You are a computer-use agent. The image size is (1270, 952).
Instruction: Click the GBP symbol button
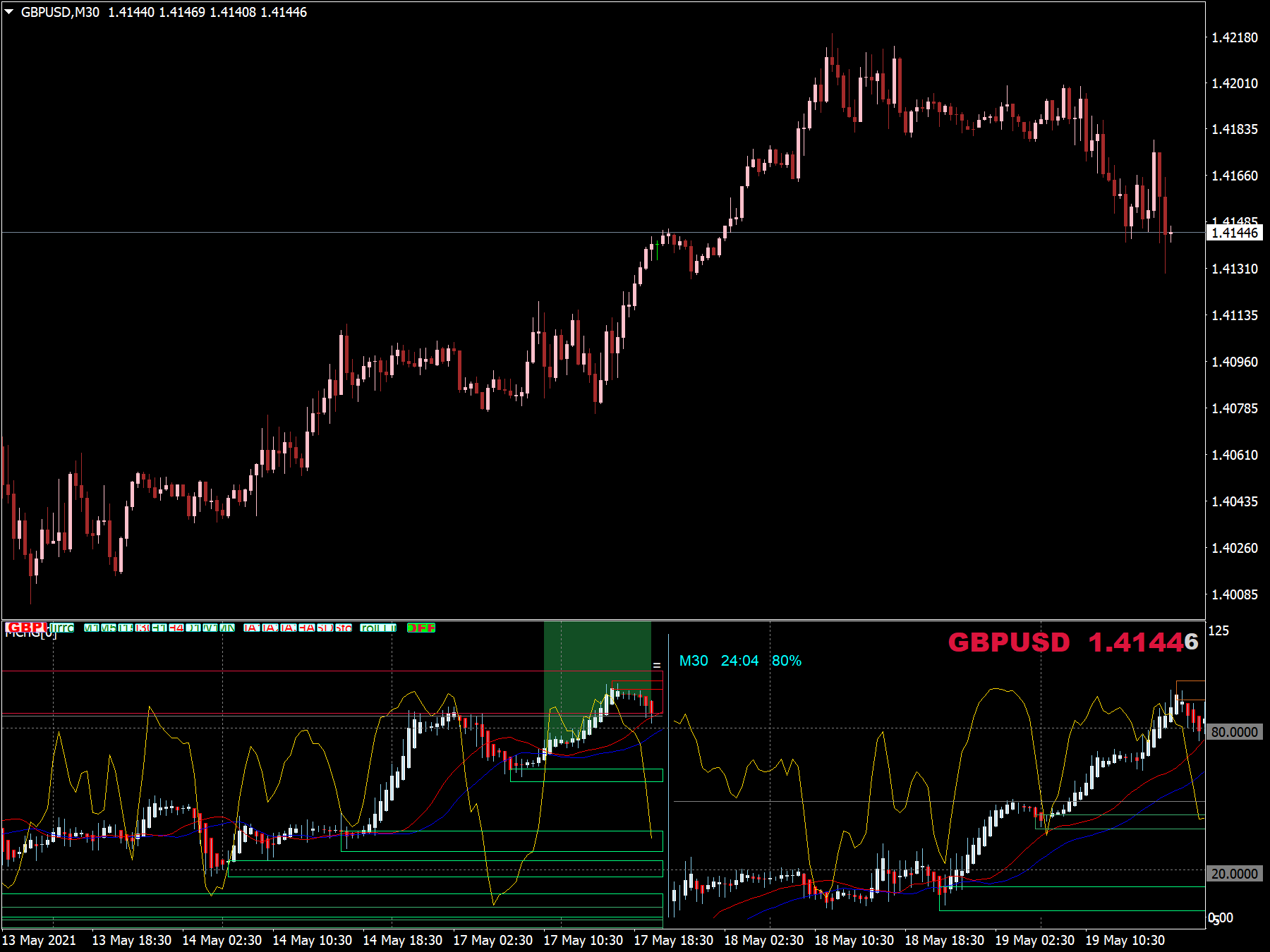pos(25,628)
